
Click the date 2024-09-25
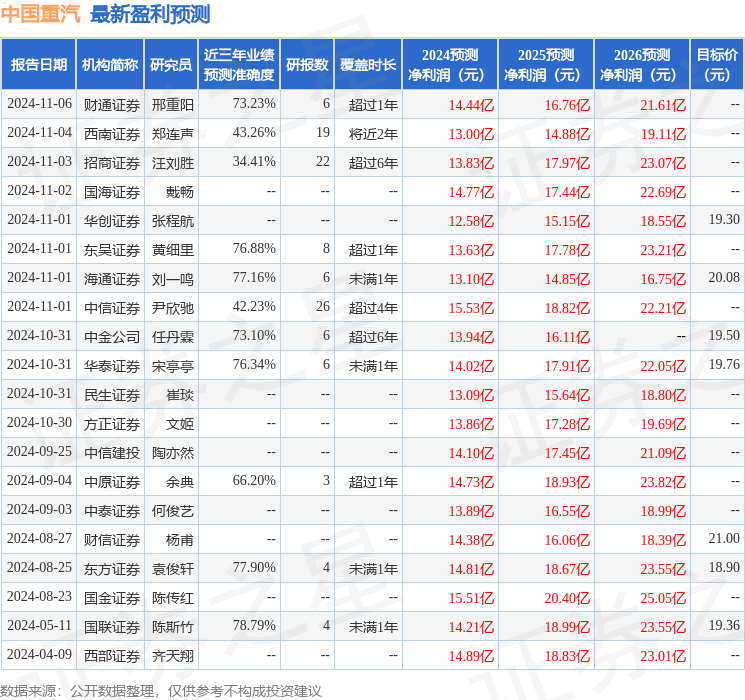39,451
